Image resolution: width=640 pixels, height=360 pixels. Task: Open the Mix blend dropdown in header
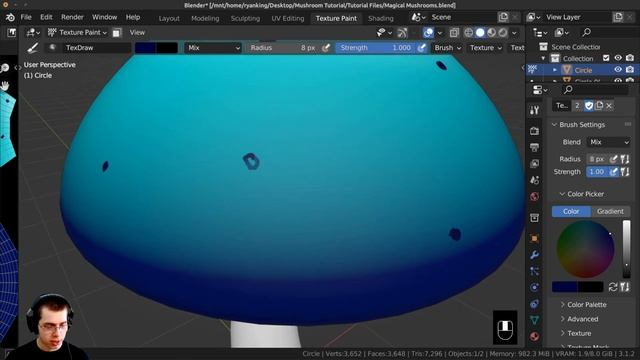click(x=213, y=48)
